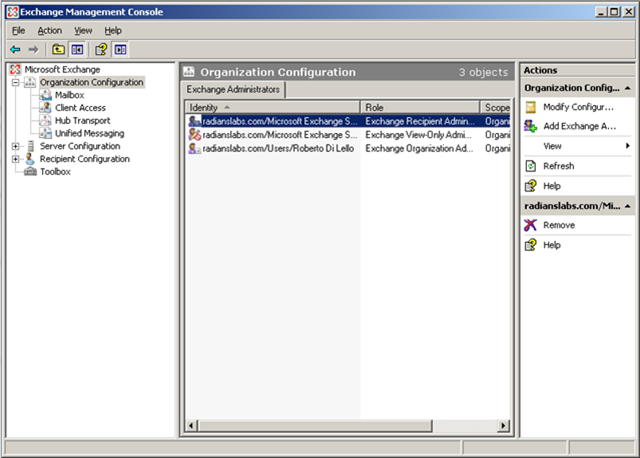This screenshot has width=640, height=458.
Task: Select the Roberto Di Lello administrator row
Action: (273, 148)
